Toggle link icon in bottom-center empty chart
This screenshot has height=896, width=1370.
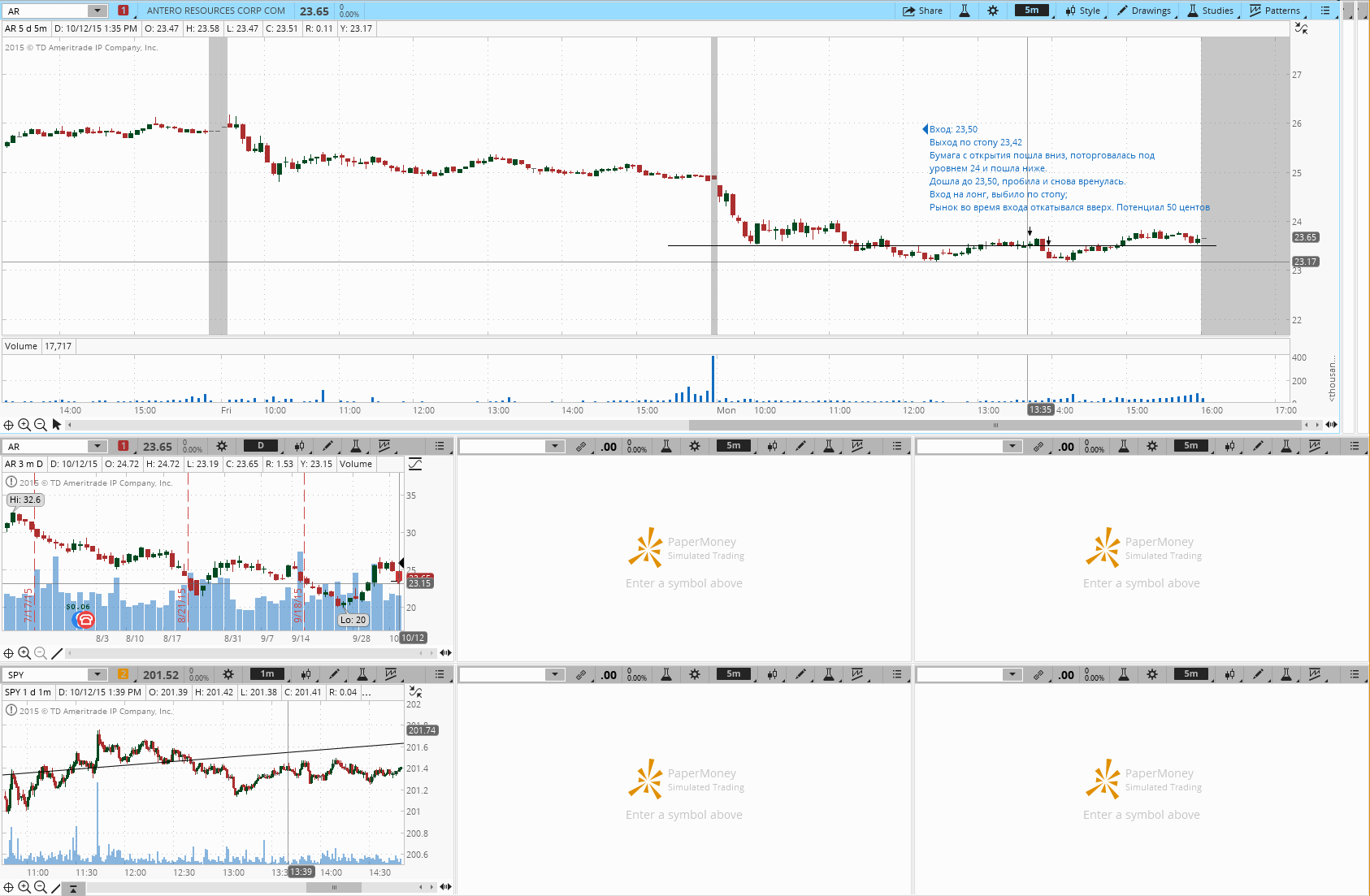pos(581,674)
